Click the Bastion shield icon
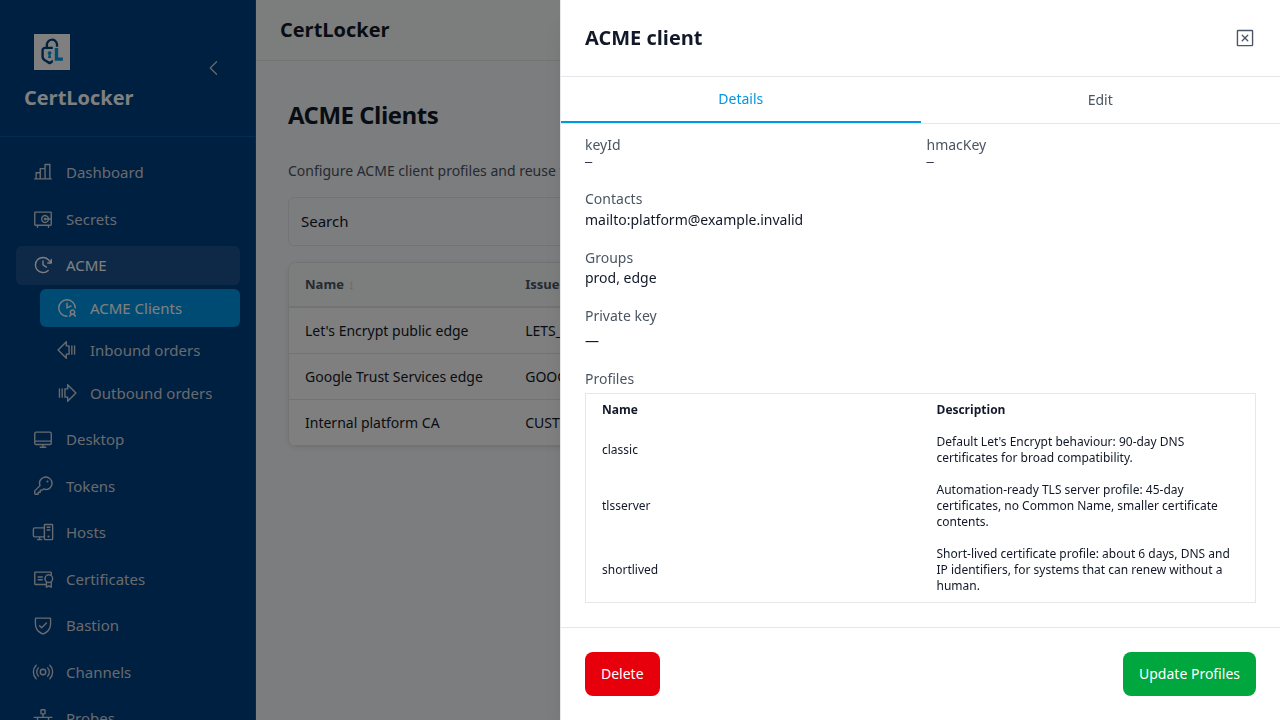The height and width of the screenshot is (720, 1280). coord(43,625)
